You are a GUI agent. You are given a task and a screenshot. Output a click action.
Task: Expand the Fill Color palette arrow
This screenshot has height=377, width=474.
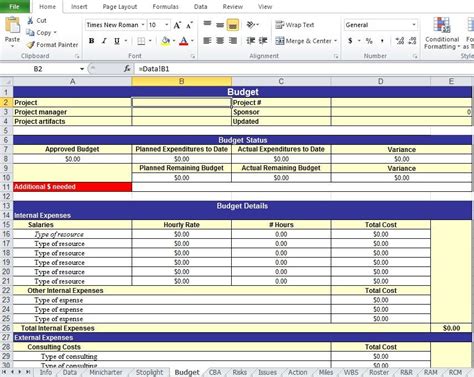coord(174,41)
